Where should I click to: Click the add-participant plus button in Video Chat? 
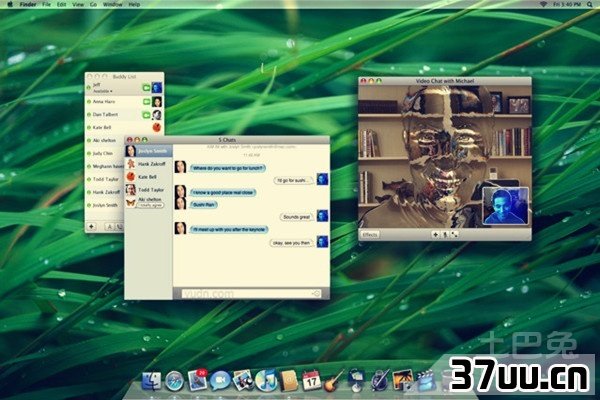click(x=435, y=235)
